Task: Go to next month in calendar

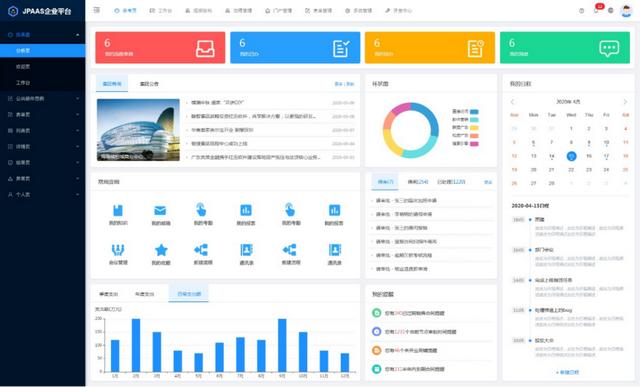Action: (625, 102)
